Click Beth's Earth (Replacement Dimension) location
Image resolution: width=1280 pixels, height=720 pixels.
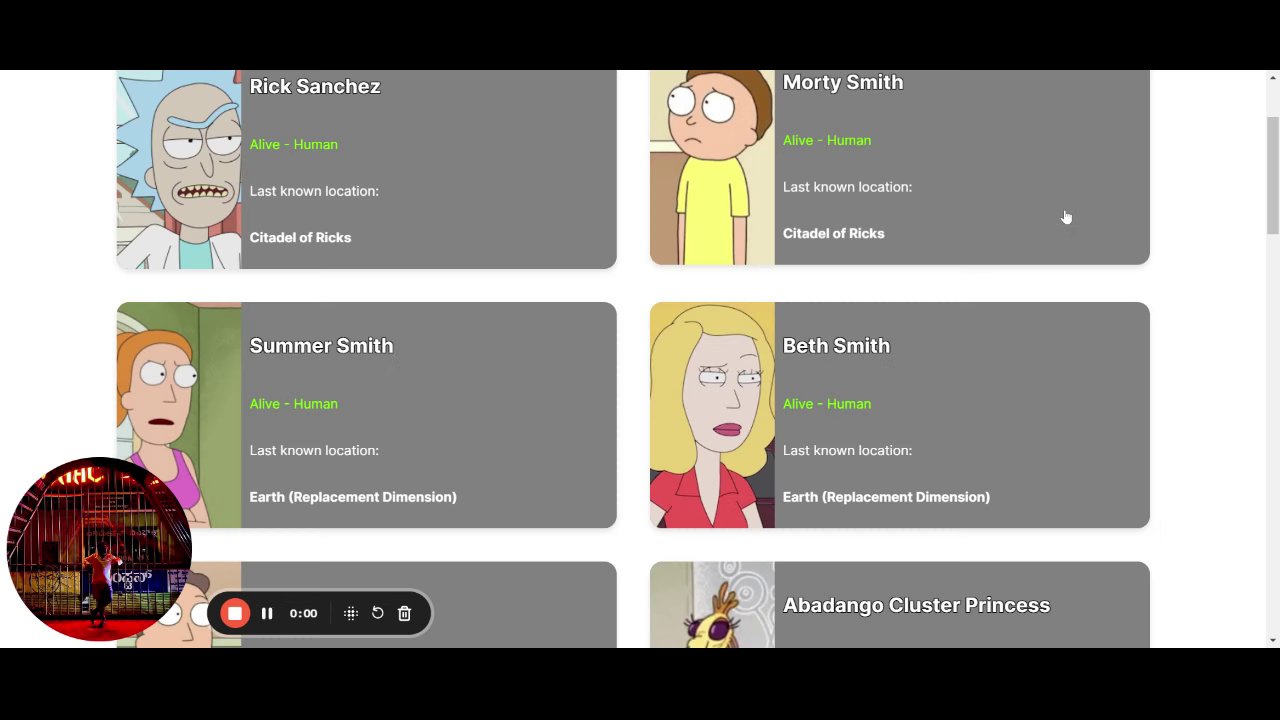pyautogui.click(x=886, y=497)
